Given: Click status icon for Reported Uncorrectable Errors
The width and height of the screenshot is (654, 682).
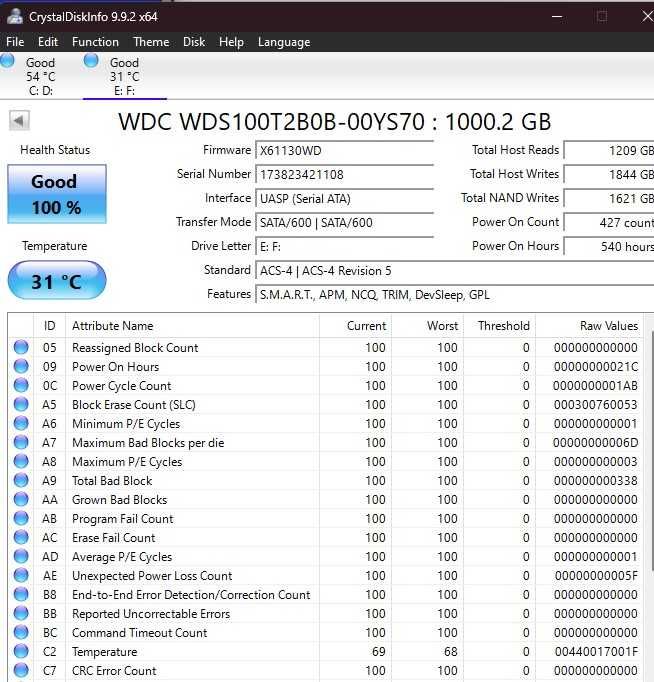Looking at the screenshot, I should point(21,613).
